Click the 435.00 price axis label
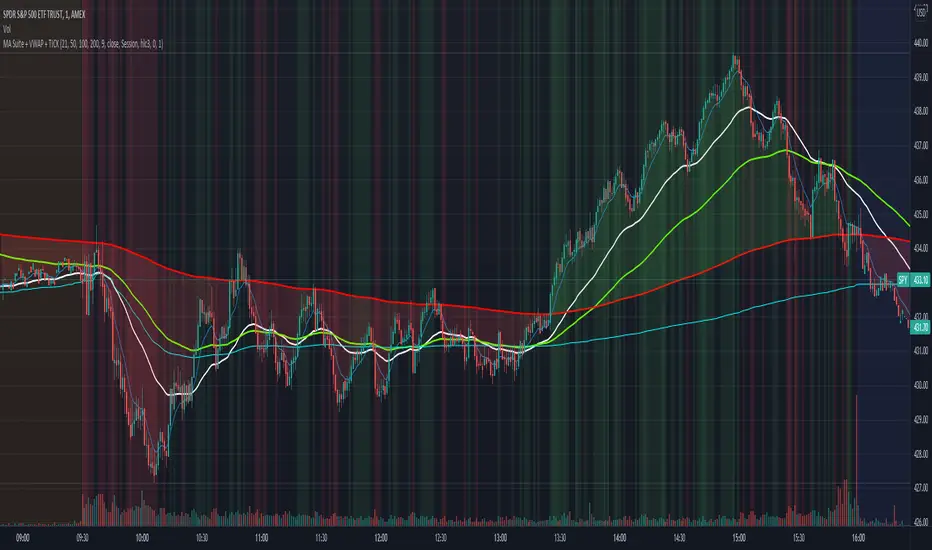The height and width of the screenshot is (550, 932). (921, 213)
